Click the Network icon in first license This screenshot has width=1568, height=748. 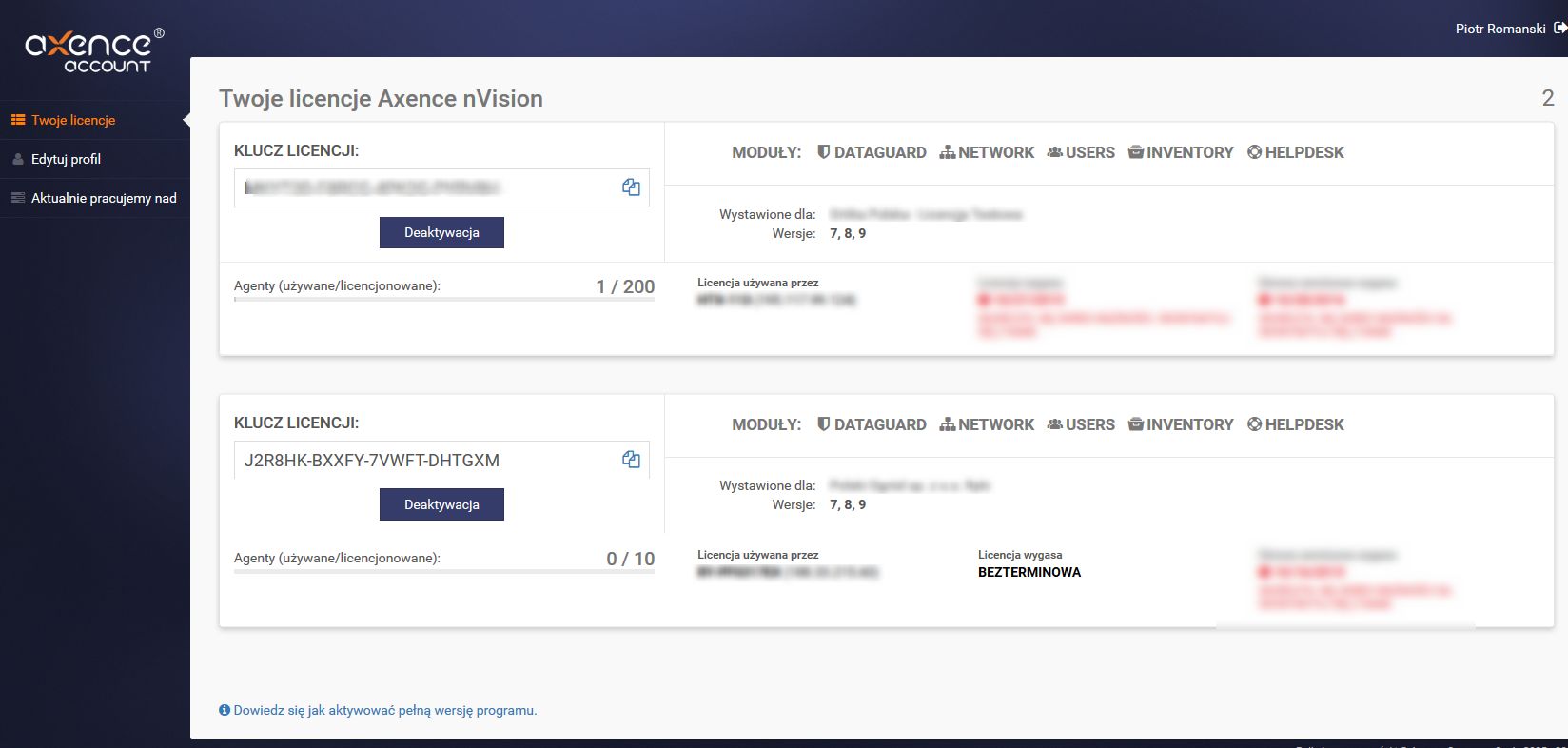(x=948, y=152)
